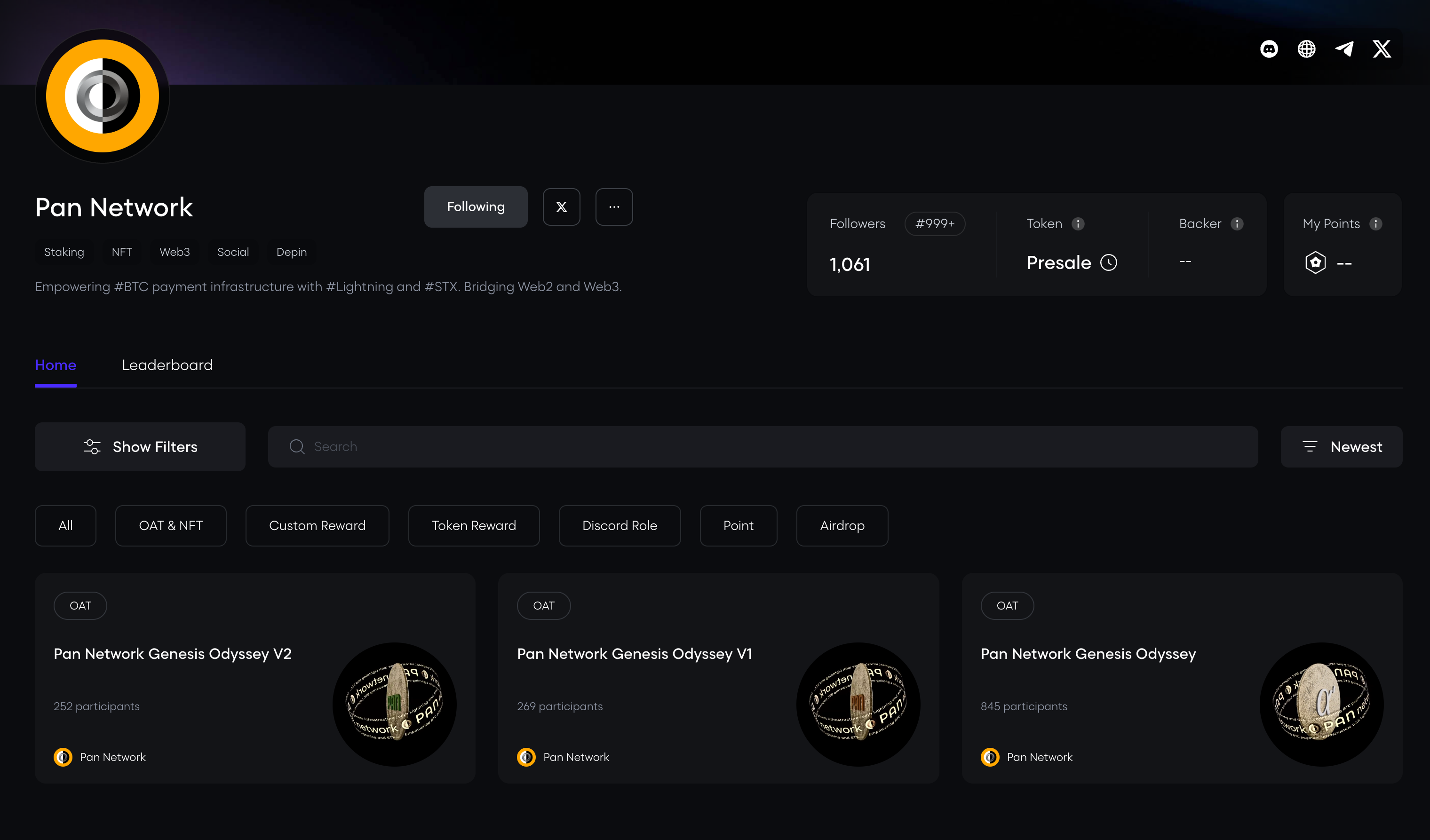Click the Presale clock icon

tap(1109, 263)
